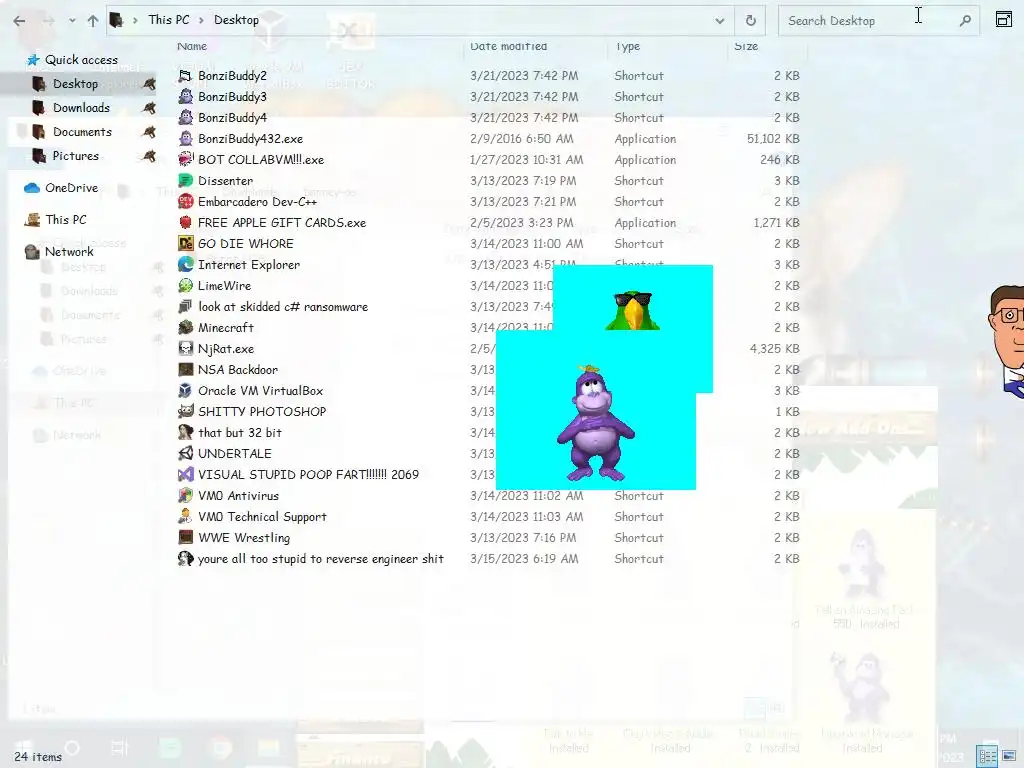Click the green parrot with sunglasses
Image resolution: width=1024 pixels, height=768 pixels.
tap(632, 310)
